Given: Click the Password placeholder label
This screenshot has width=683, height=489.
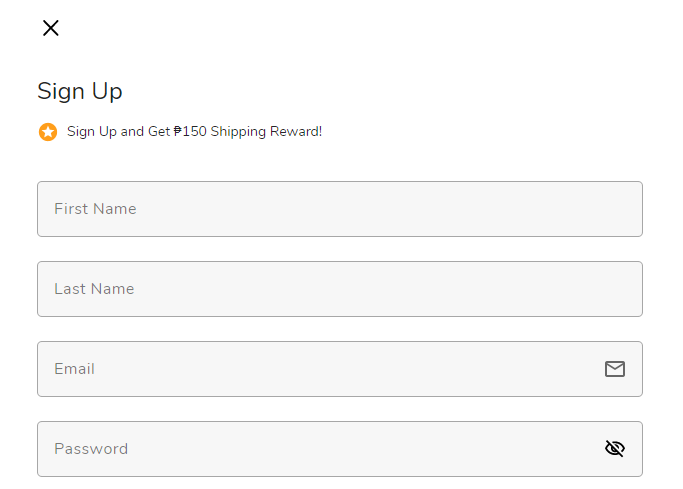Looking at the screenshot, I should coord(91,449).
